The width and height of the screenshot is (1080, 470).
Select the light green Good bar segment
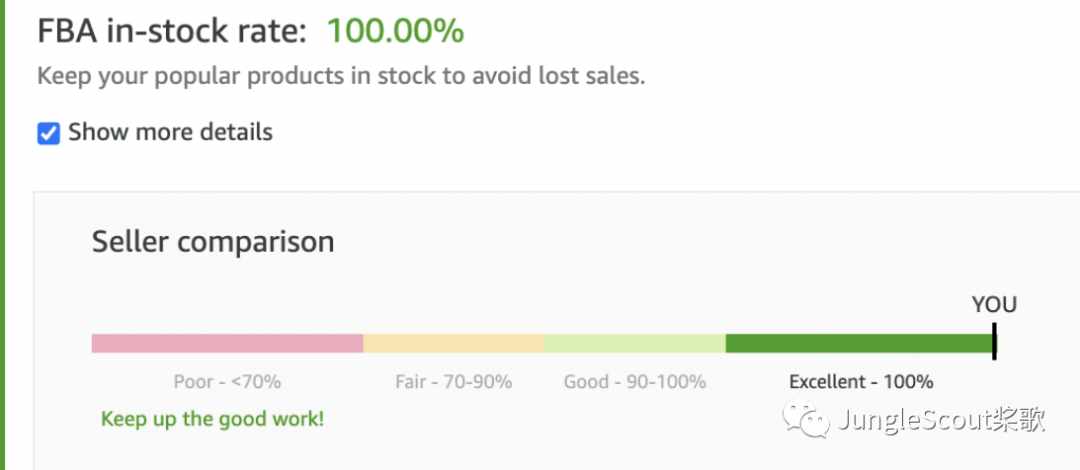pos(634,343)
